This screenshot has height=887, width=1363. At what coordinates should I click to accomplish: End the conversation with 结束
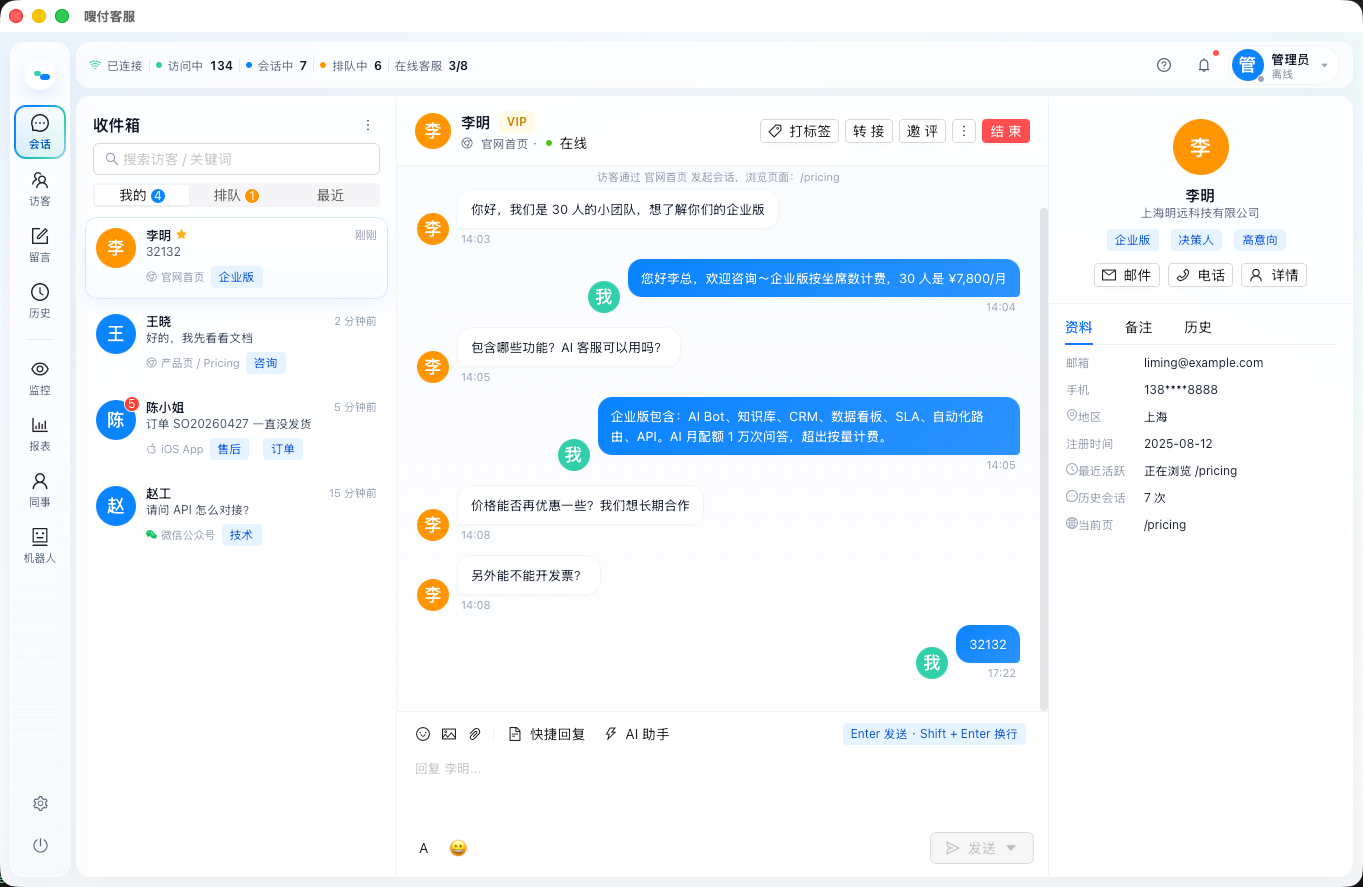click(1006, 131)
